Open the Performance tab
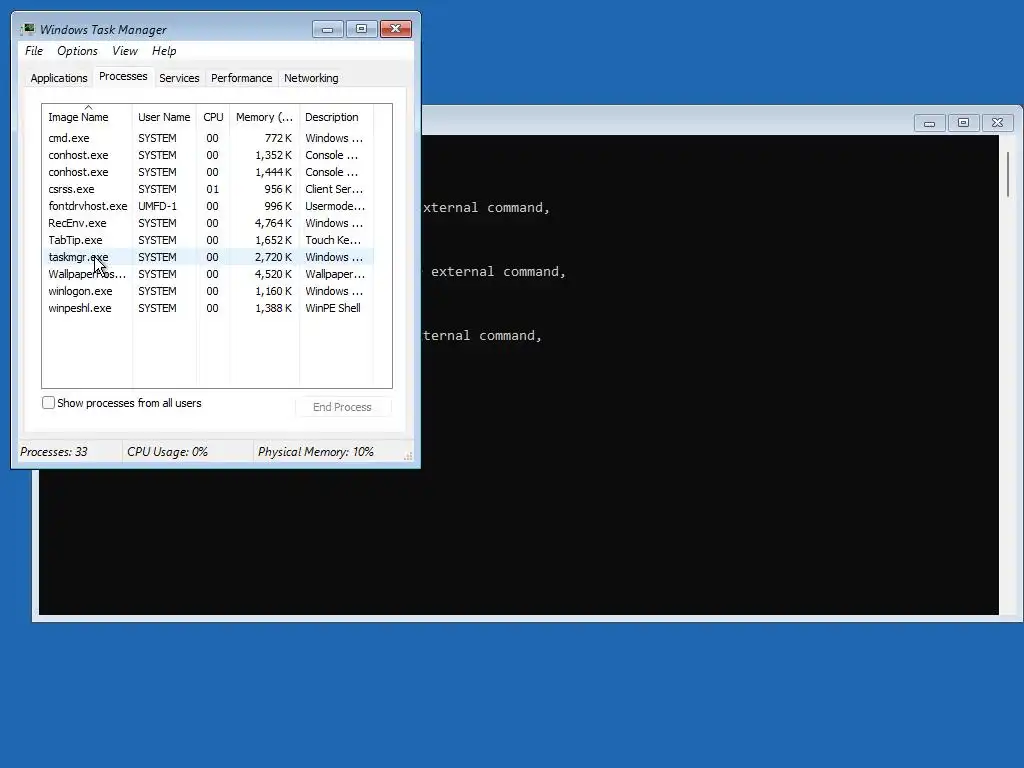This screenshot has height=768, width=1024. (242, 78)
